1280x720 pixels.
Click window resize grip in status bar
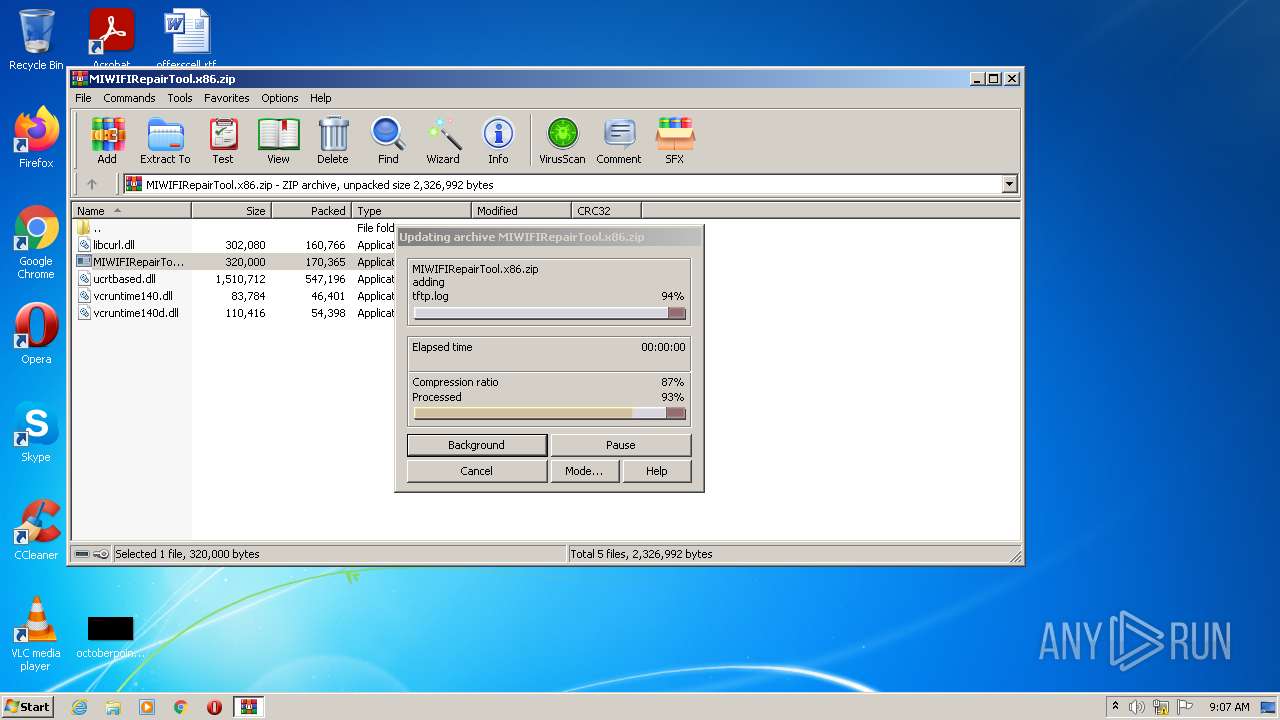point(1015,556)
